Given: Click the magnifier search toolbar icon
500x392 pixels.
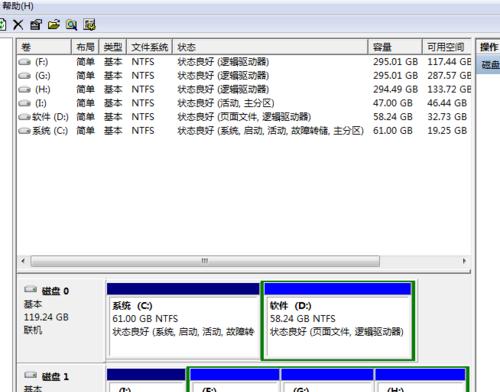Looking at the screenshot, I should (71, 24).
